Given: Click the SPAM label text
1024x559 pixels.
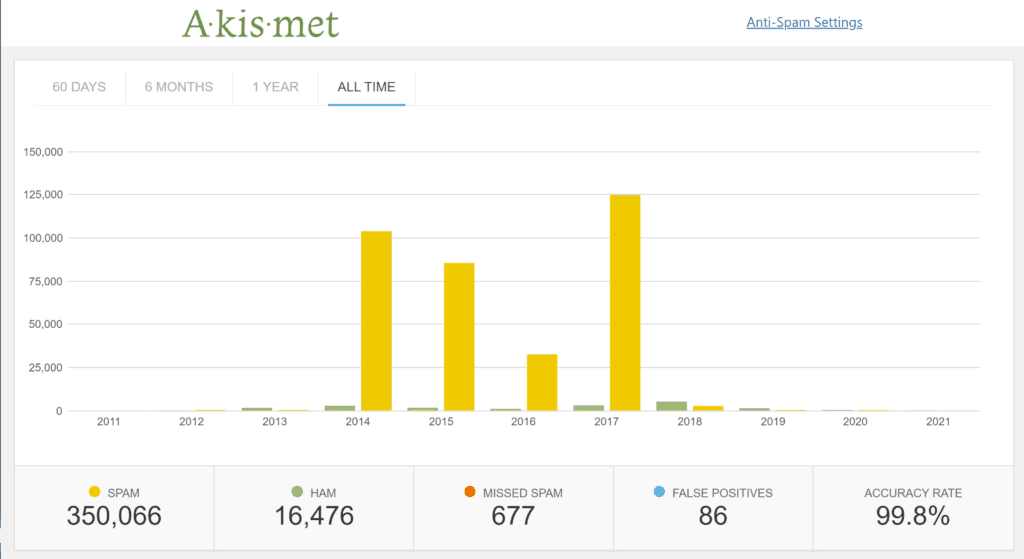Looking at the screenshot, I should click(123, 493).
